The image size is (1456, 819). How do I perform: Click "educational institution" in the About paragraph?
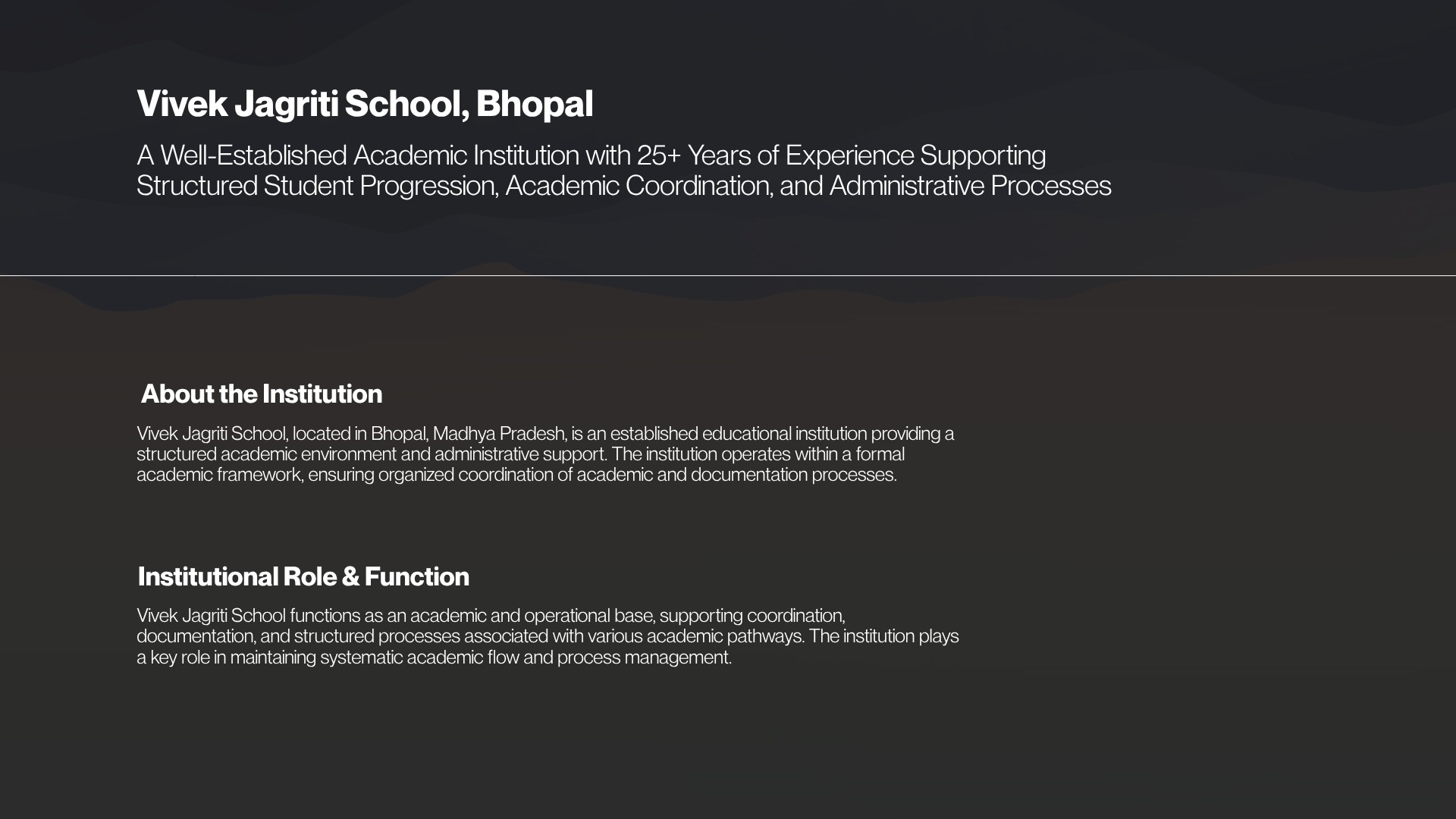(x=784, y=434)
